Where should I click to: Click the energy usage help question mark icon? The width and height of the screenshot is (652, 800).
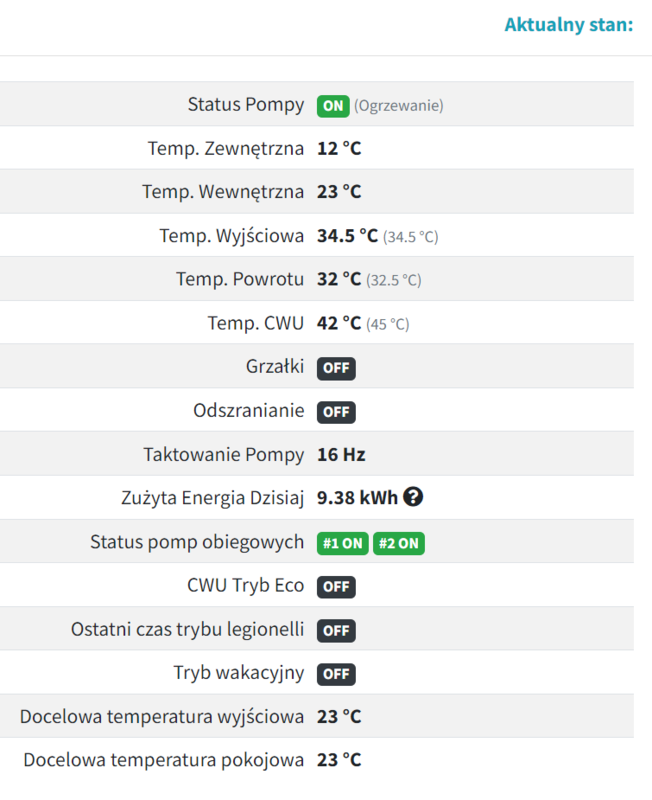click(413, 498)
